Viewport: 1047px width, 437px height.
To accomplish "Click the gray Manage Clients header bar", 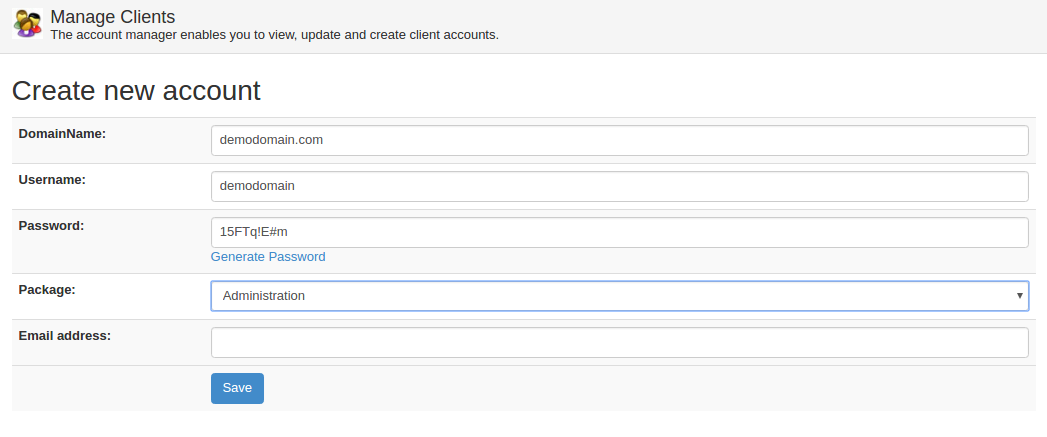I will coord(524,27).
